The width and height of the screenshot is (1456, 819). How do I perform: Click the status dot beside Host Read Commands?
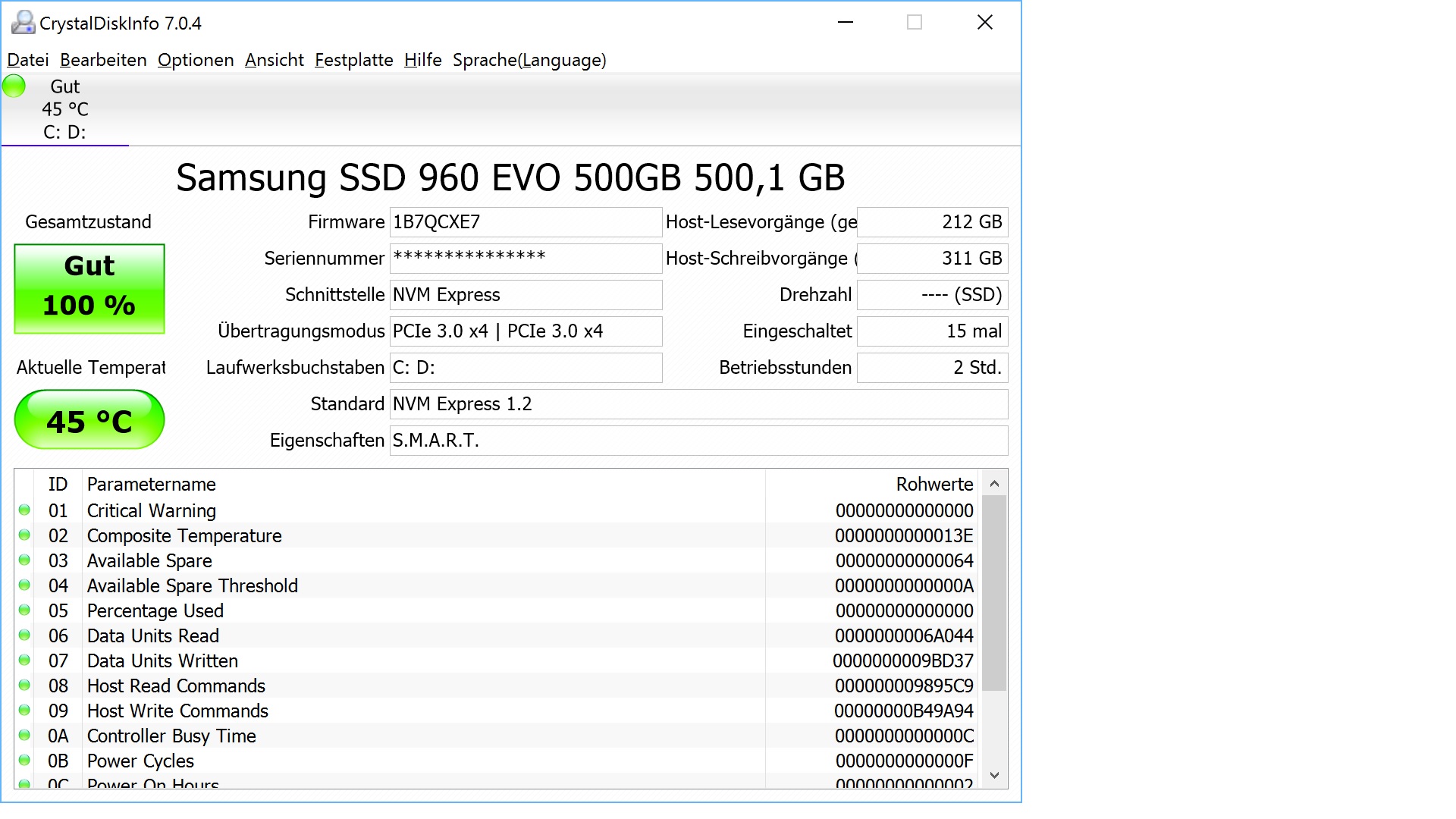(24, 686)
